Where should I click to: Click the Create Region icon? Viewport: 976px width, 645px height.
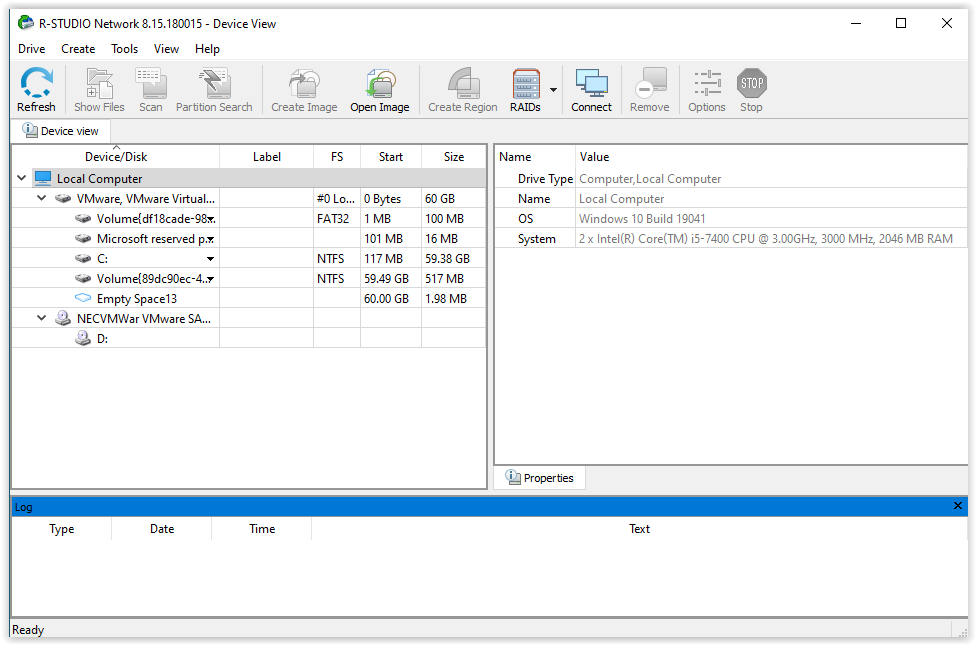(x=464, y=83)
